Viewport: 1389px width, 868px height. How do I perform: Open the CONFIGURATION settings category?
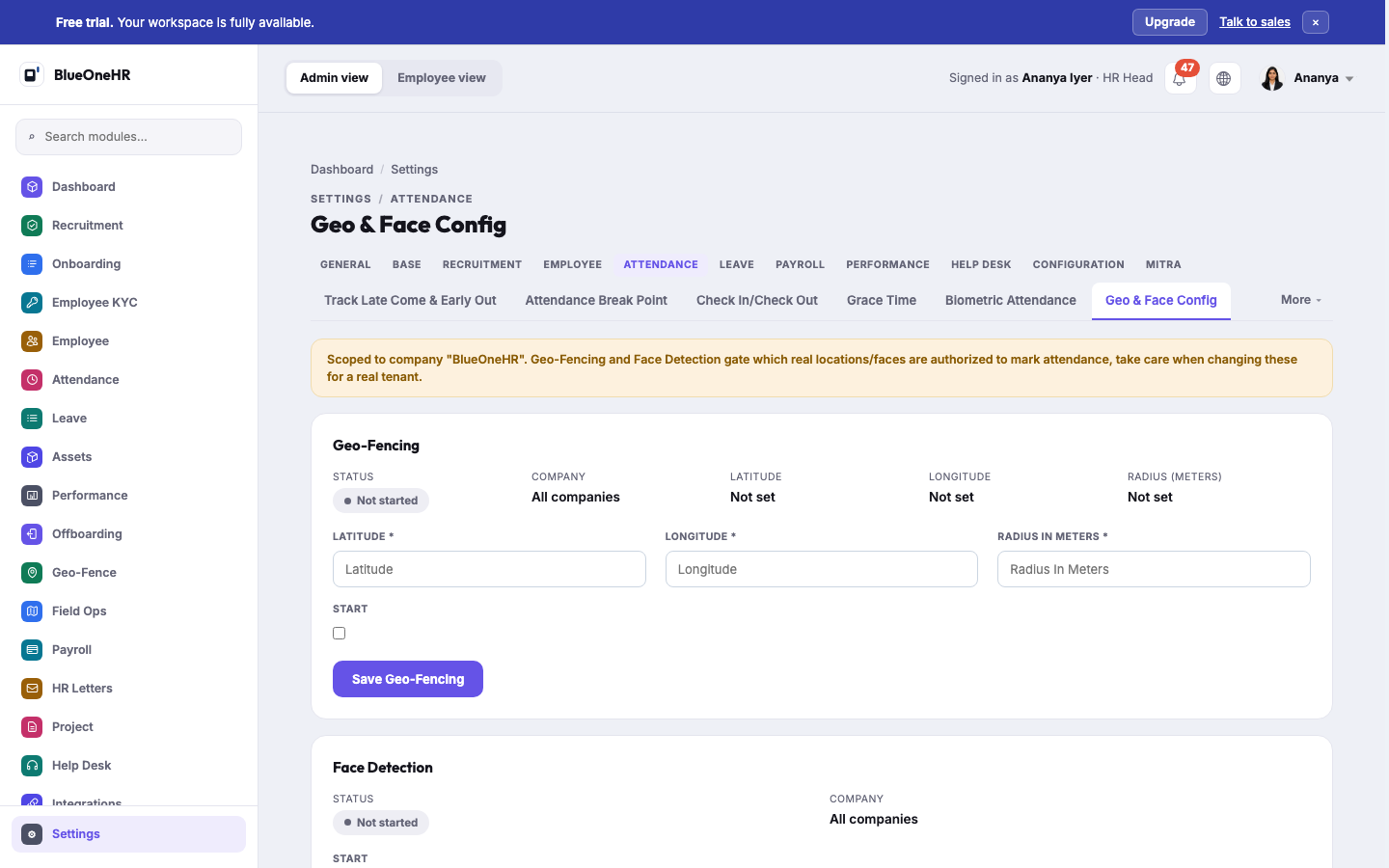(x=1078, y=264)
